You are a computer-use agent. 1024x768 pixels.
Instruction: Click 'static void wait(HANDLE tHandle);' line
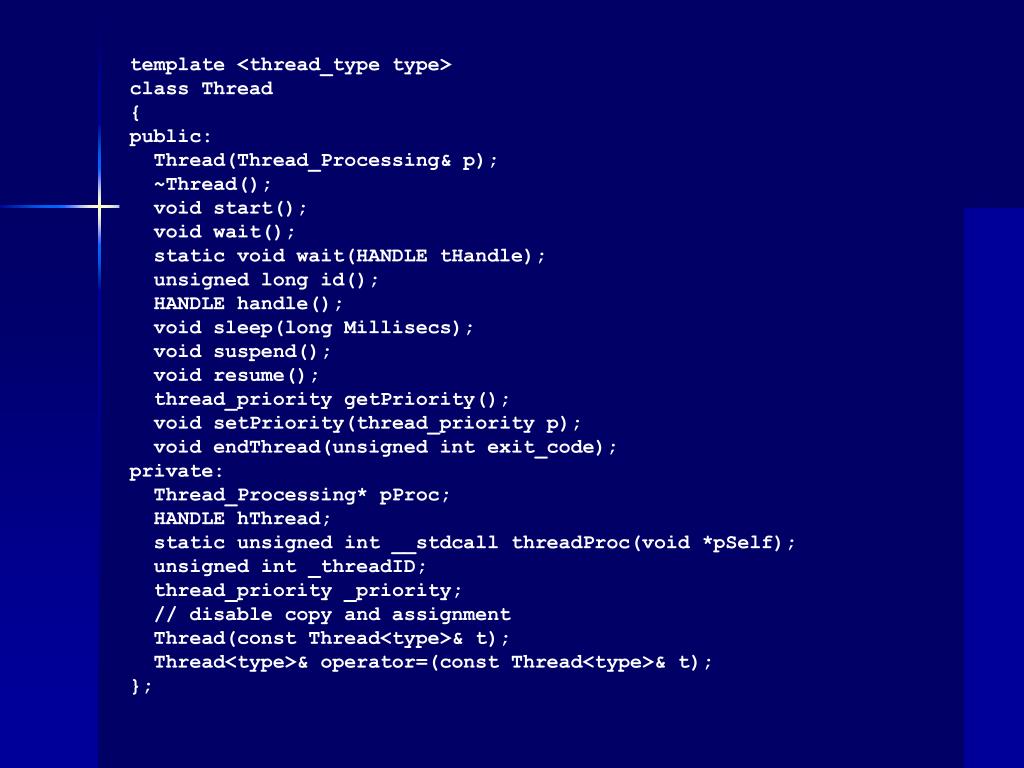pos(349,256)
